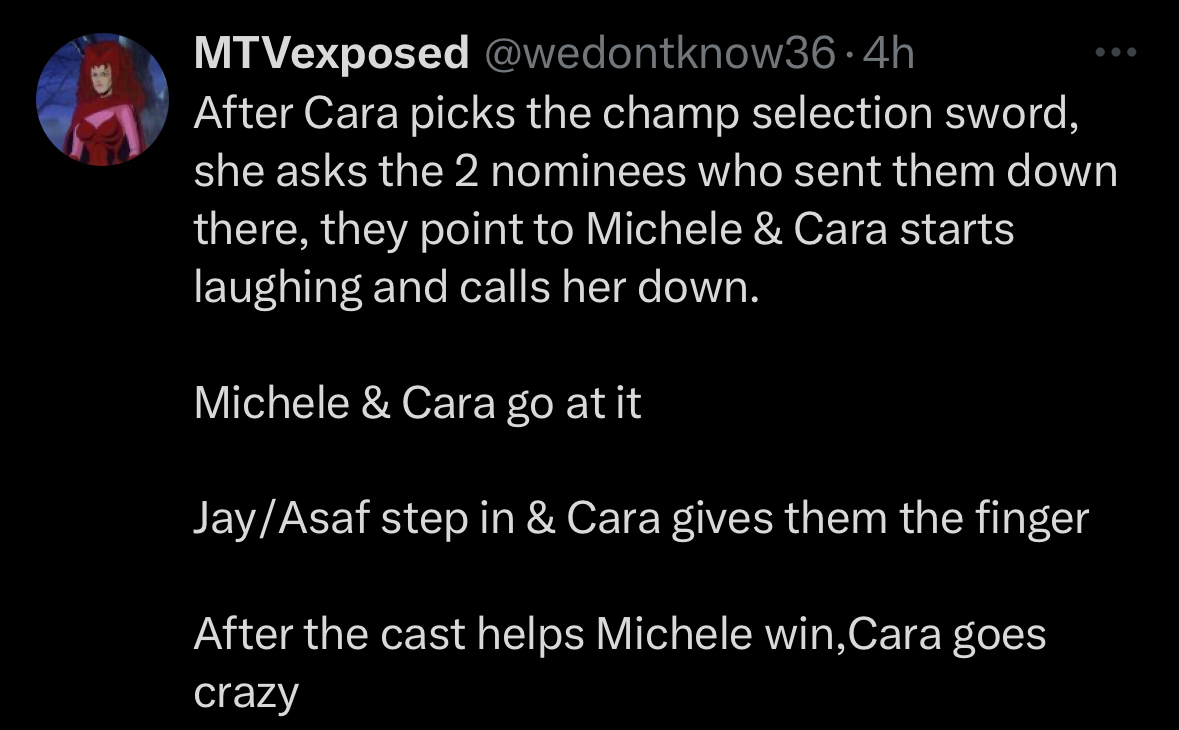Click the red-haired character in the avatar
This screenshot has height=730, width=1179.
pyautogui.click(x=104, y=103)
